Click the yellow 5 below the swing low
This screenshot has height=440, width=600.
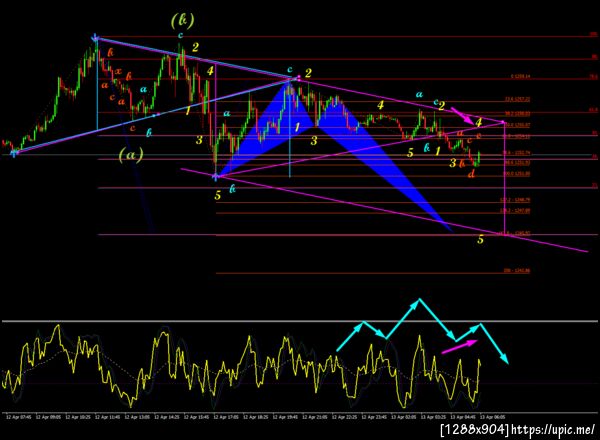click(x=218, y=196)
